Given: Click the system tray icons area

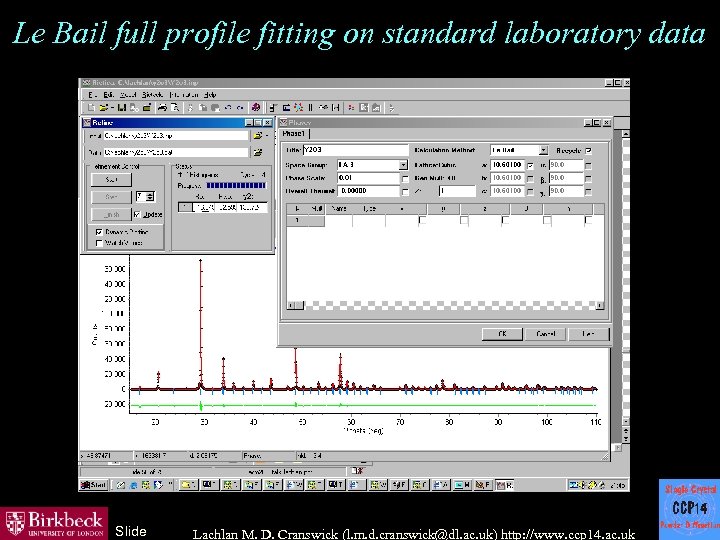Looking at the screenshot, I should (589, 484).
